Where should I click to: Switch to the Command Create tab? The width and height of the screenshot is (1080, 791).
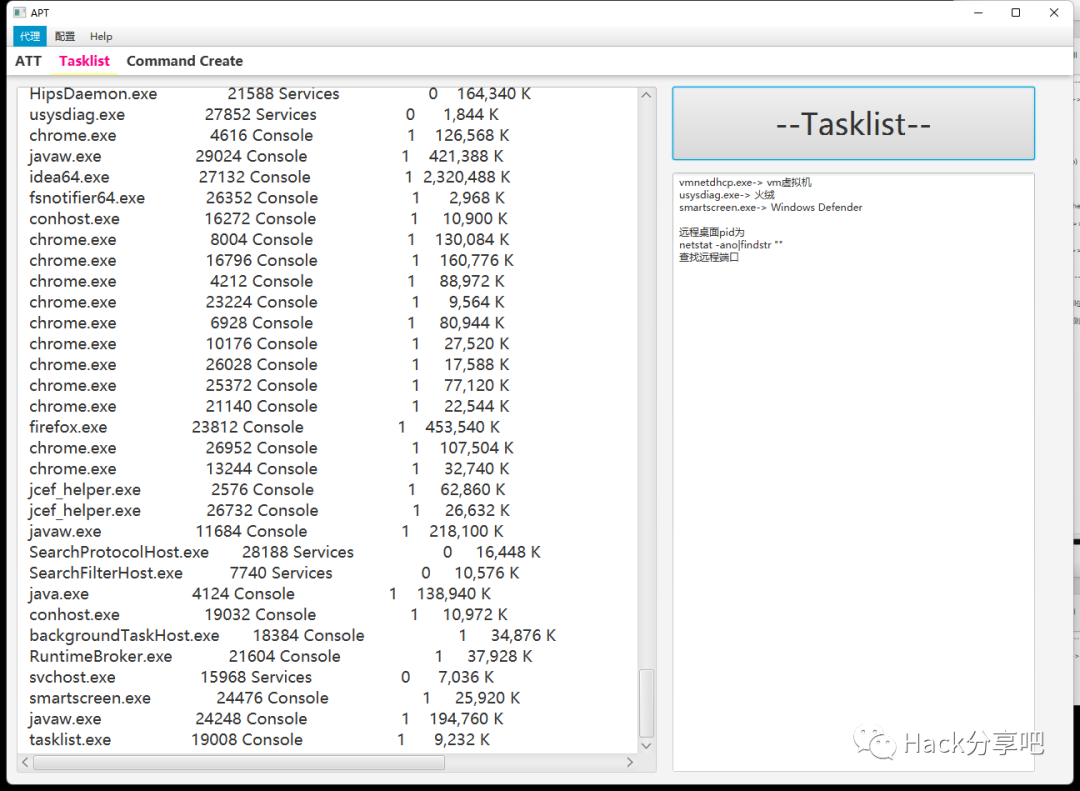tap(185, 61)
